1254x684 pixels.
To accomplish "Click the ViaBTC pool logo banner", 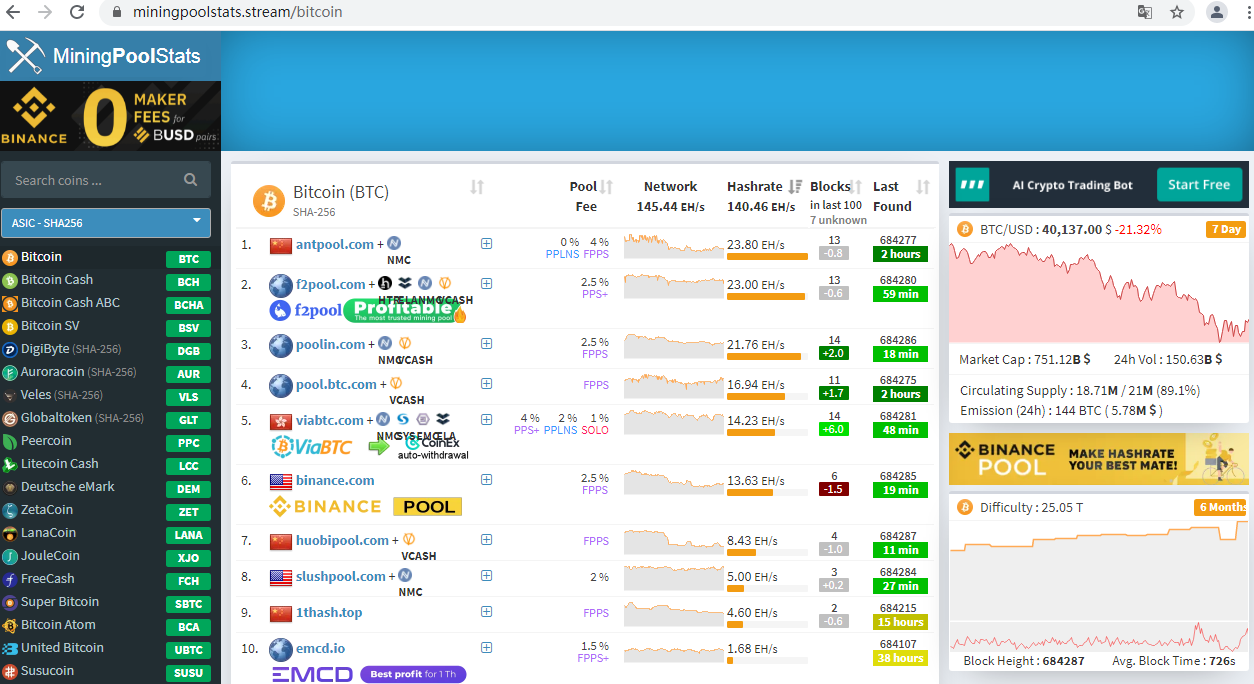I will pyautogui.click(x=310, y=445).
